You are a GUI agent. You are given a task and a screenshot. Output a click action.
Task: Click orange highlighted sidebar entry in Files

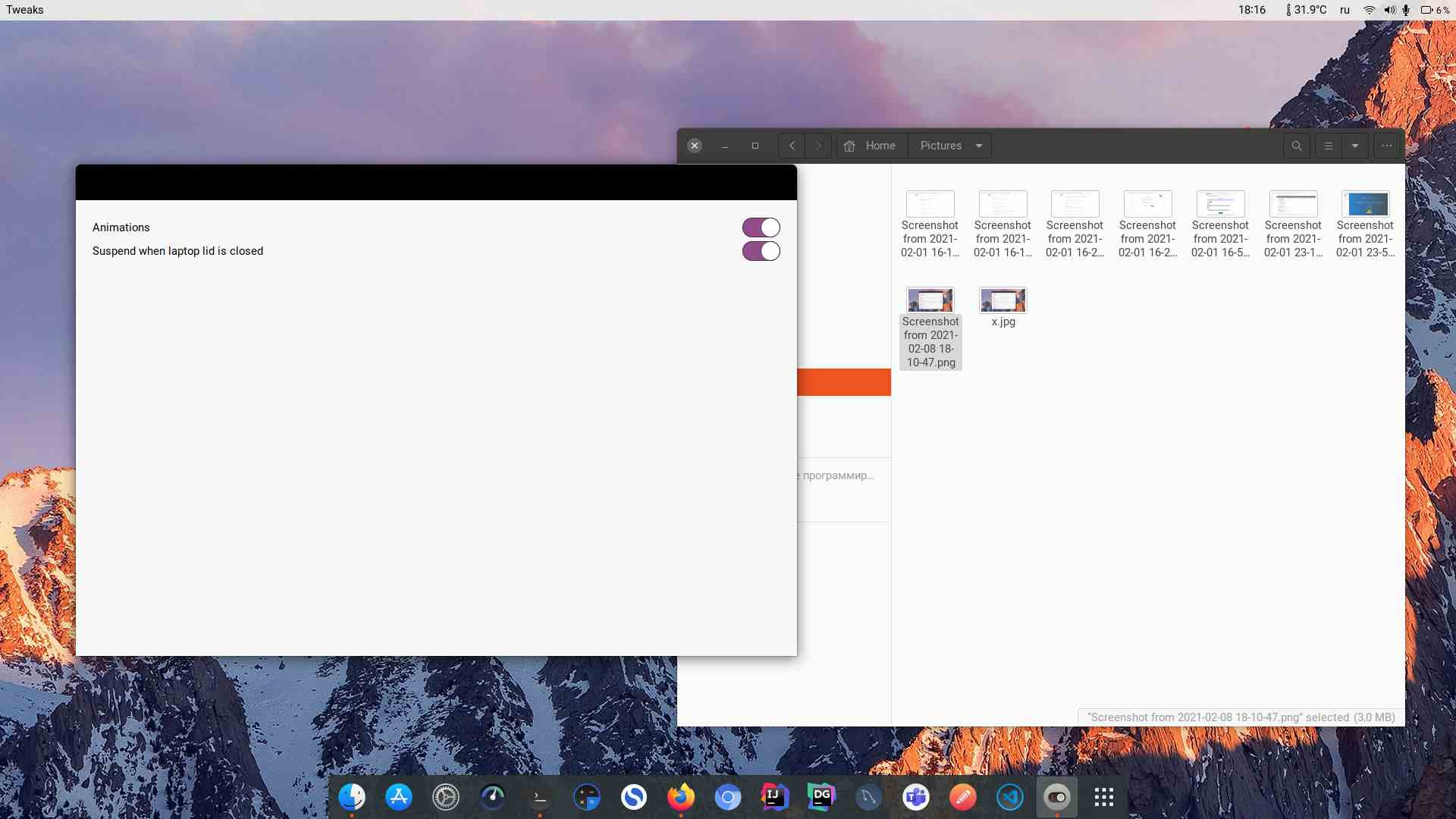(x=844, y=382)
